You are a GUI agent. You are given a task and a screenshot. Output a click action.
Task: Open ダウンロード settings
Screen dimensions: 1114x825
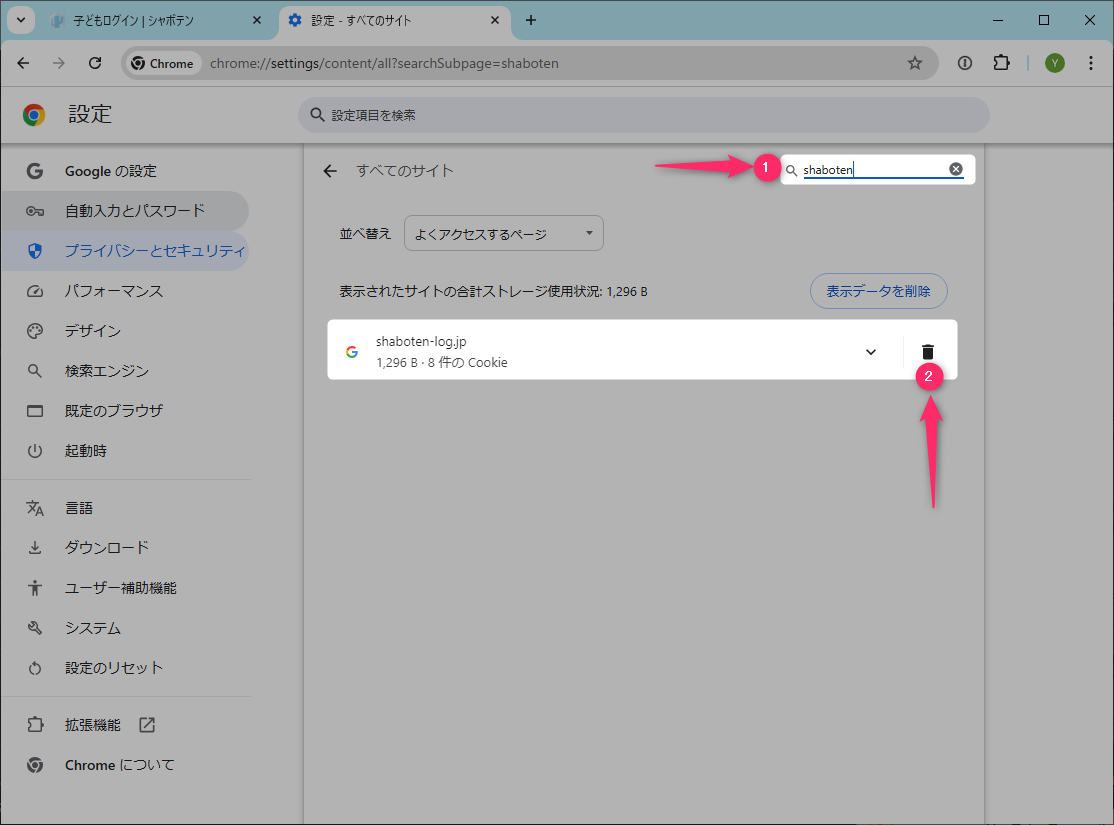click(x=107, y=547)
